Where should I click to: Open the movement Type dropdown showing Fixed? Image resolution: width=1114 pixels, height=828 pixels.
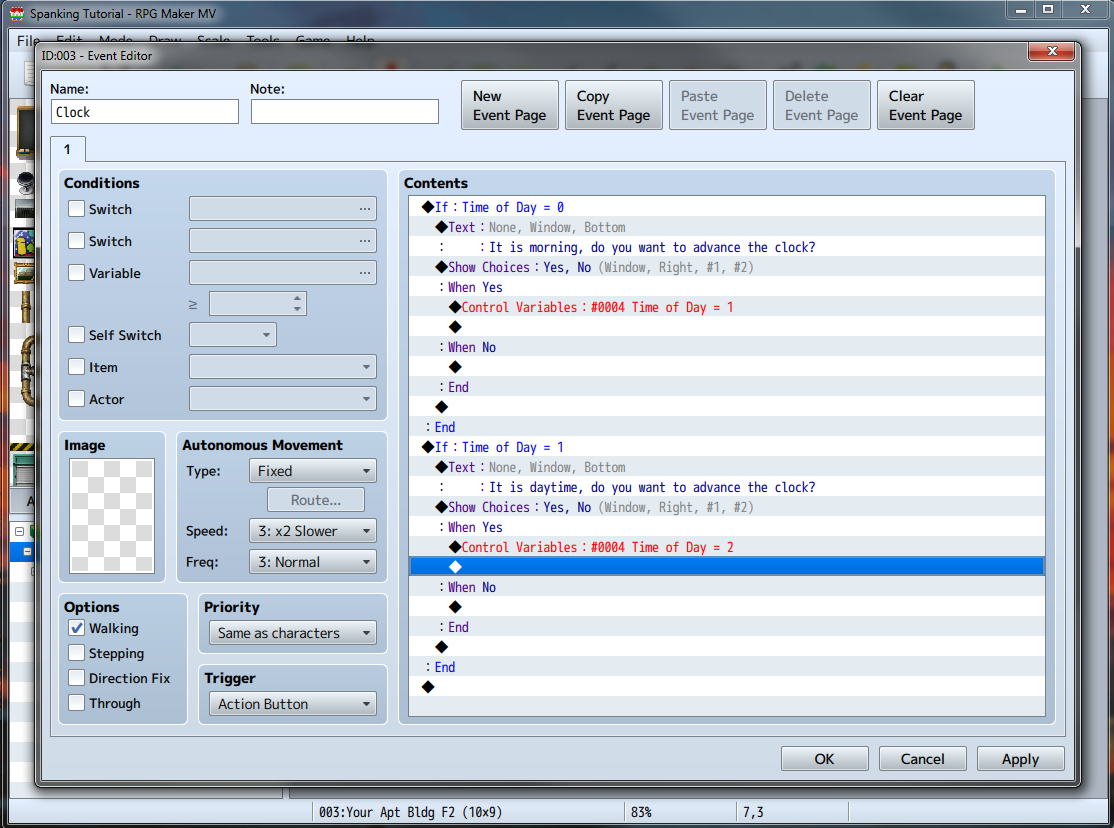[313, 471]
